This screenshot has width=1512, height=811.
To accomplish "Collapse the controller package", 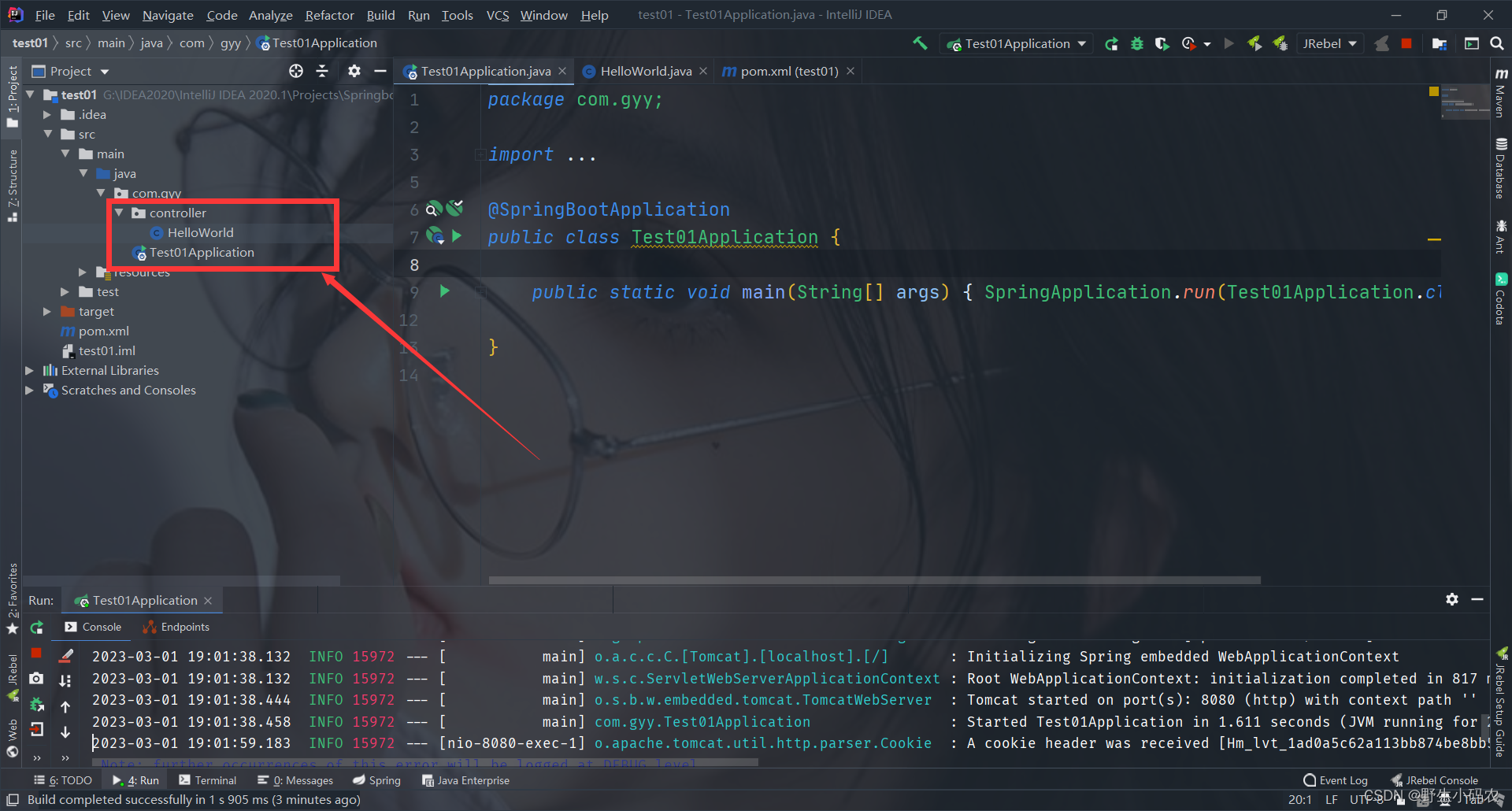I will tap(119, 213).
